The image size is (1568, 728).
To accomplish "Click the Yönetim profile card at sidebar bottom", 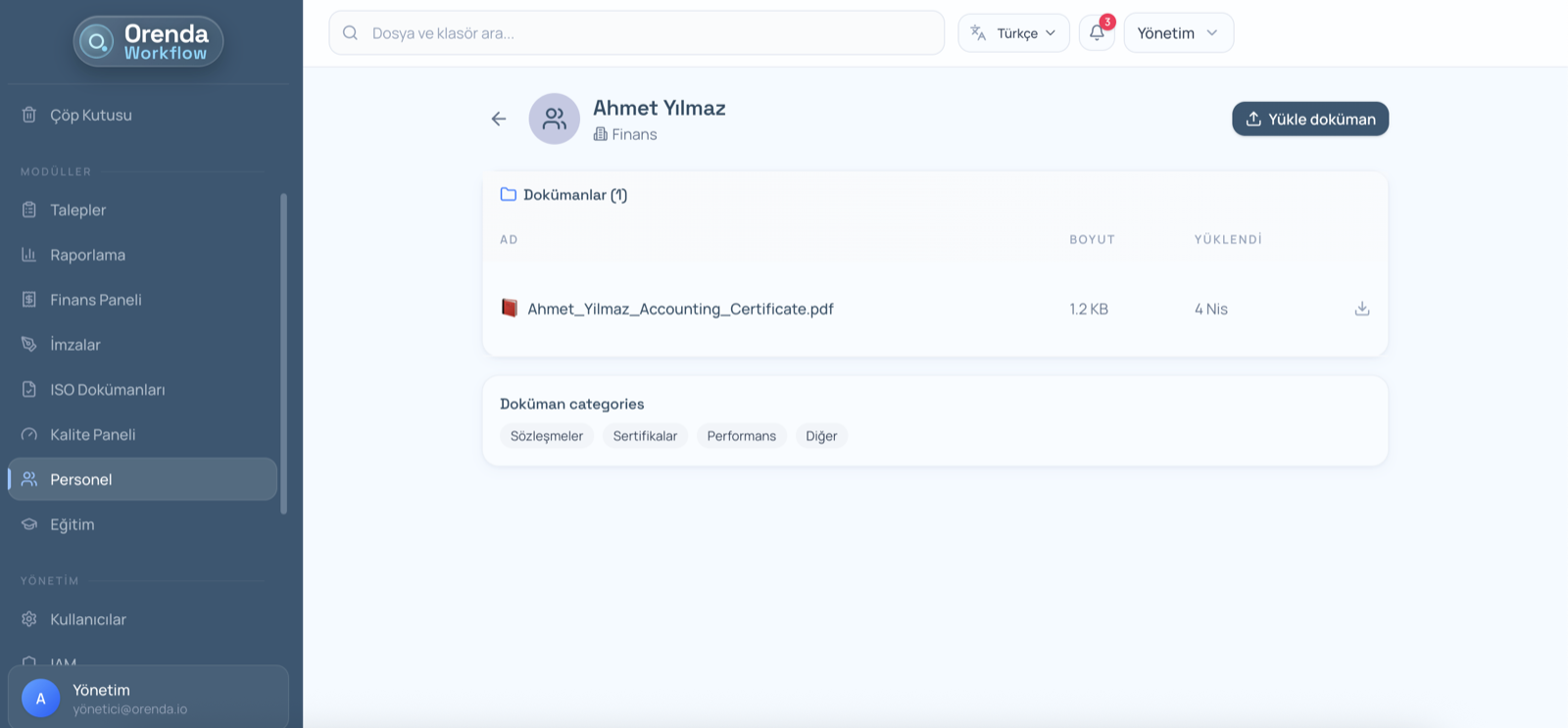I will (x=148, y=698).
